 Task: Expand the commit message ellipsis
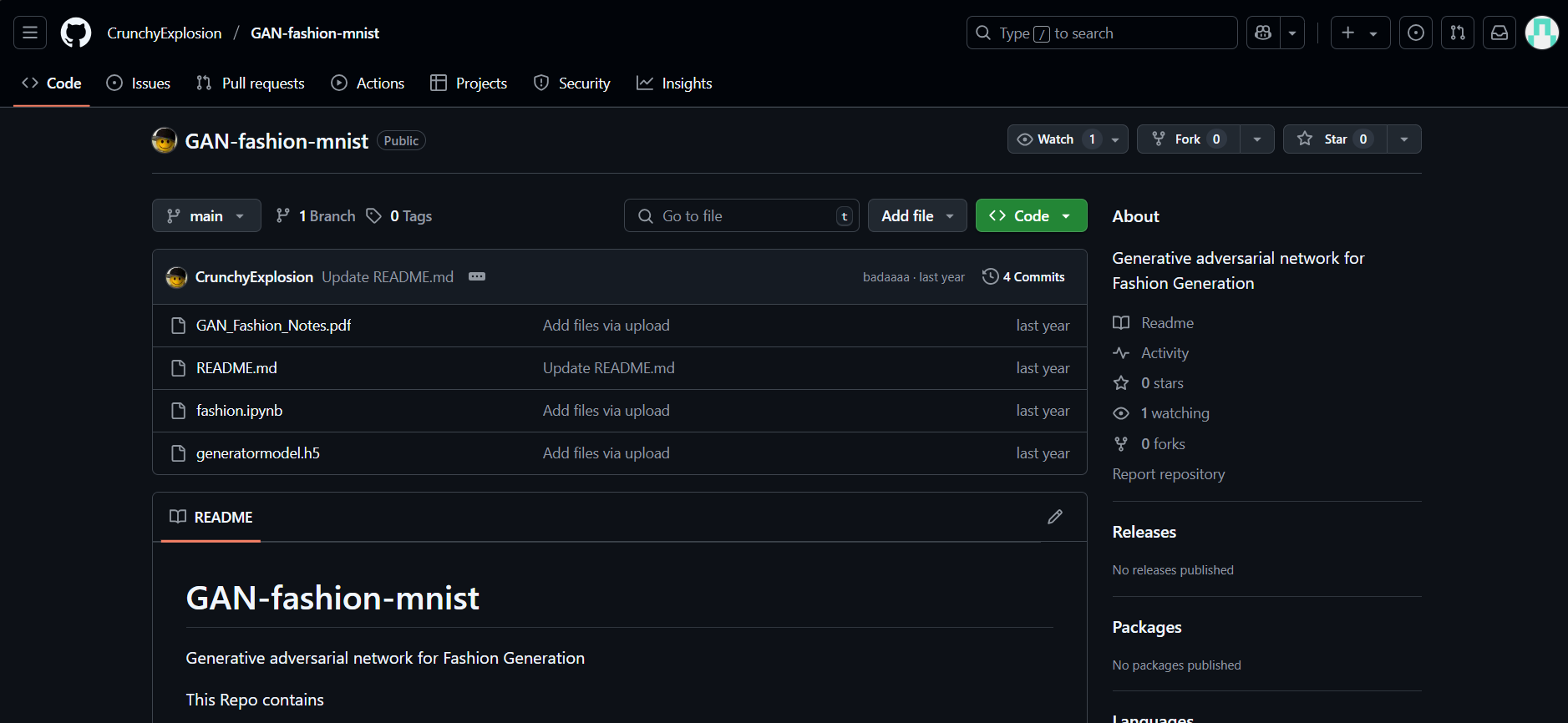477,277
